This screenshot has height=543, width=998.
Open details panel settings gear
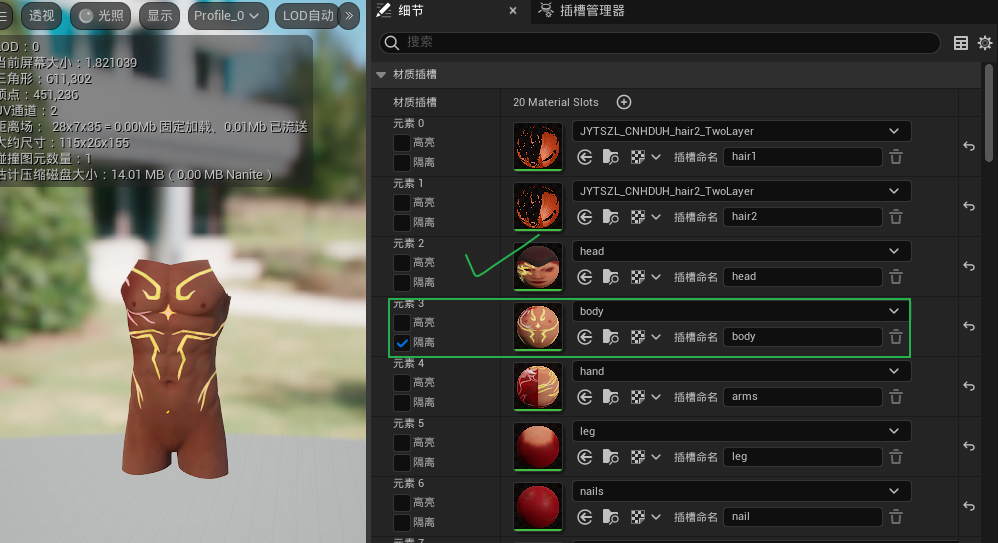click(985, 43)
